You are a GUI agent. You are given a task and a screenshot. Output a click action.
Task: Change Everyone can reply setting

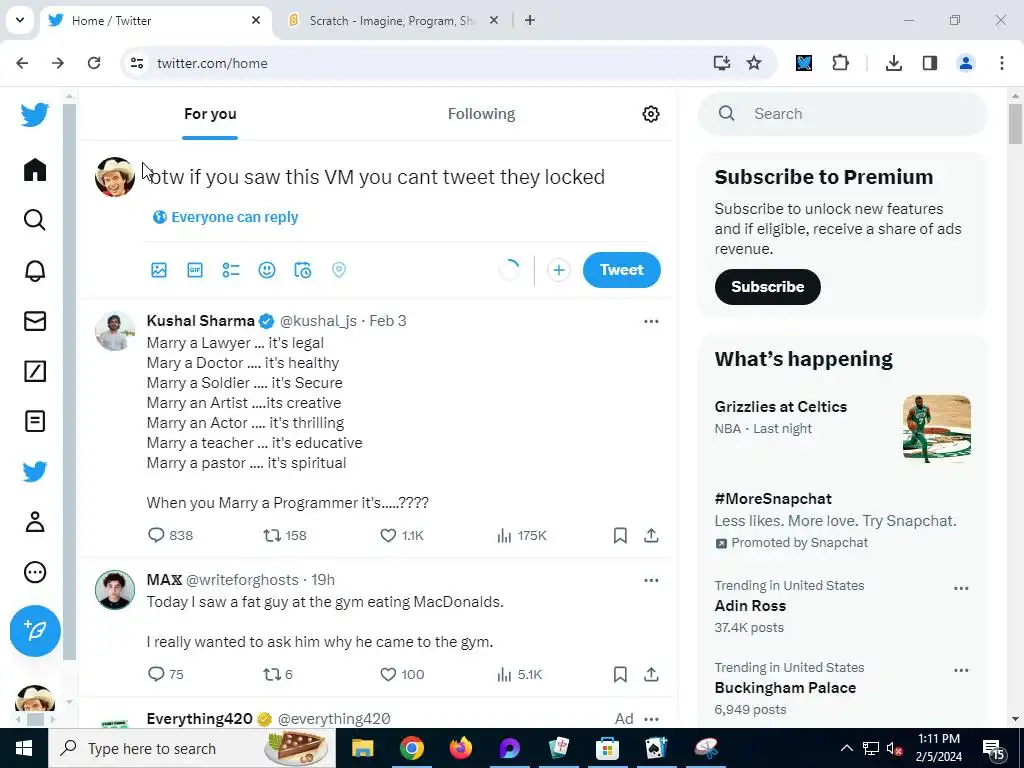tap(225, 217)
